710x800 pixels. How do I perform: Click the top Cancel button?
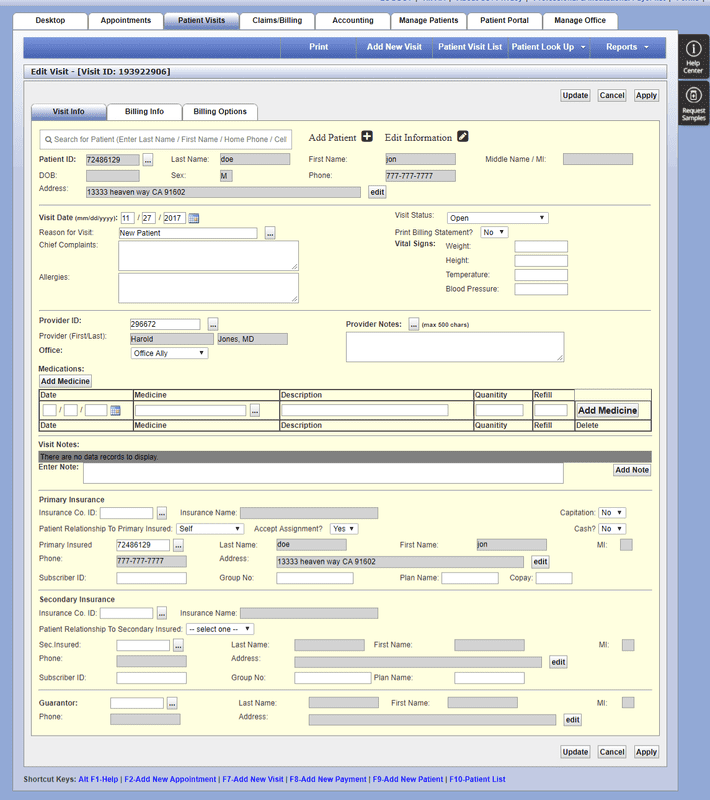612,95
